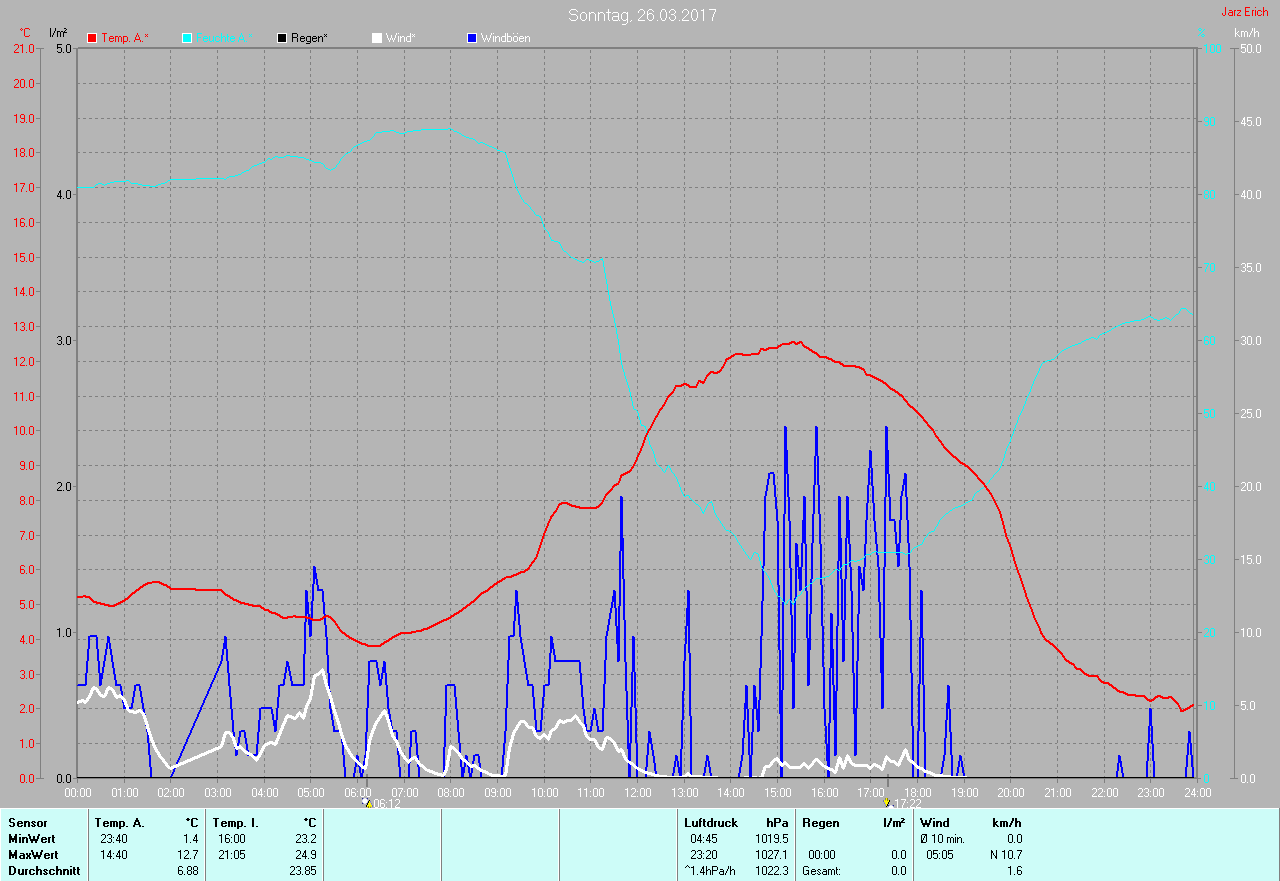Click the 'Ø 10 min.' wind label
Viewport: 1280px width, 881px height.
[944, 839]
